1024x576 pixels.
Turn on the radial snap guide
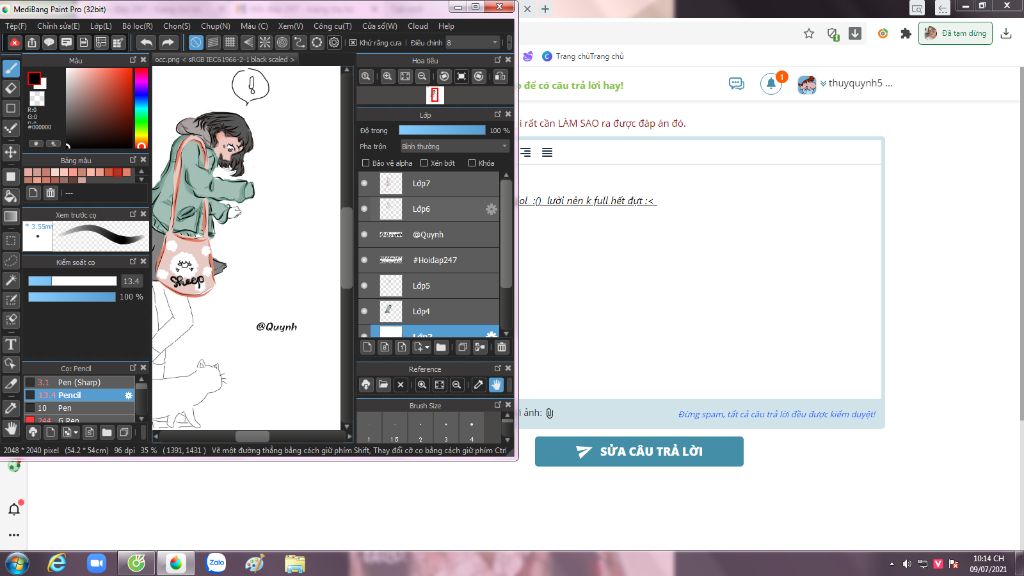(x=264, y=42)
